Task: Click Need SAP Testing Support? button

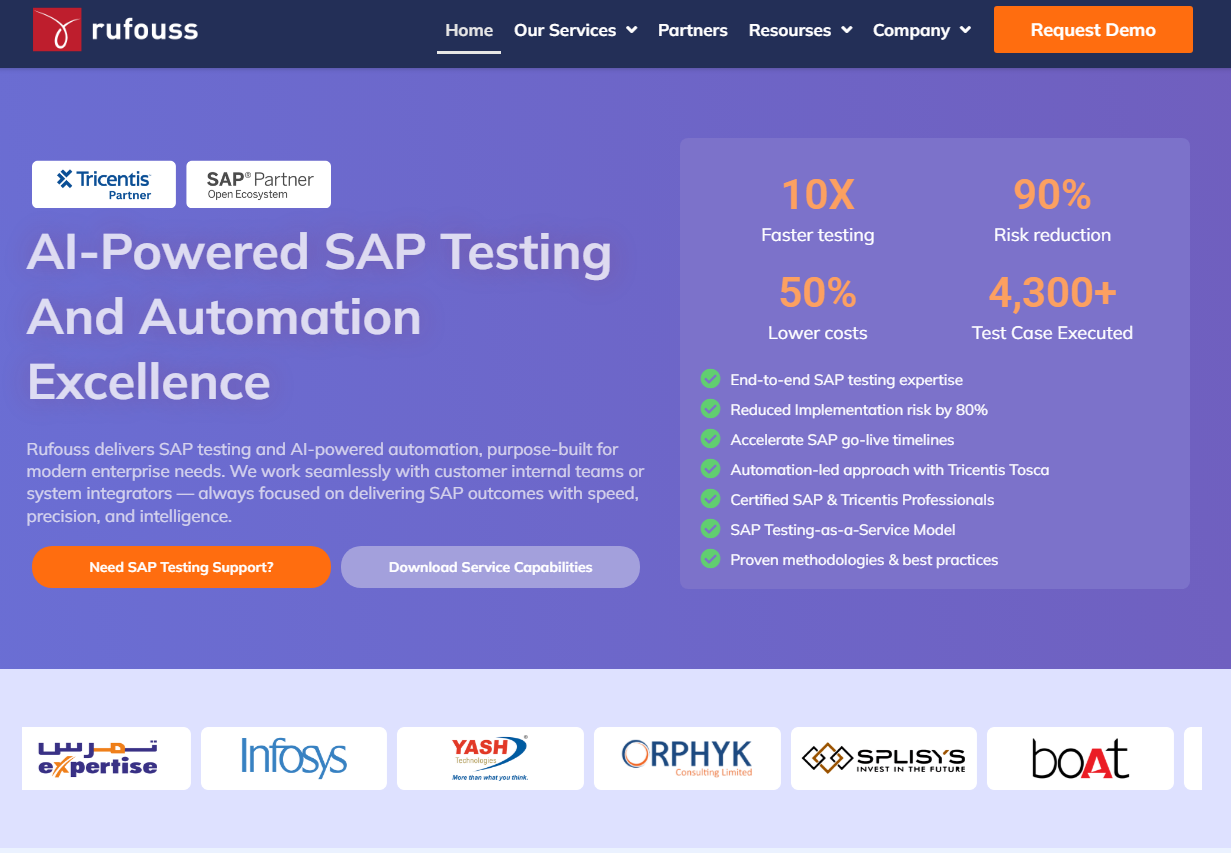Action: click(x=181, y=567)
